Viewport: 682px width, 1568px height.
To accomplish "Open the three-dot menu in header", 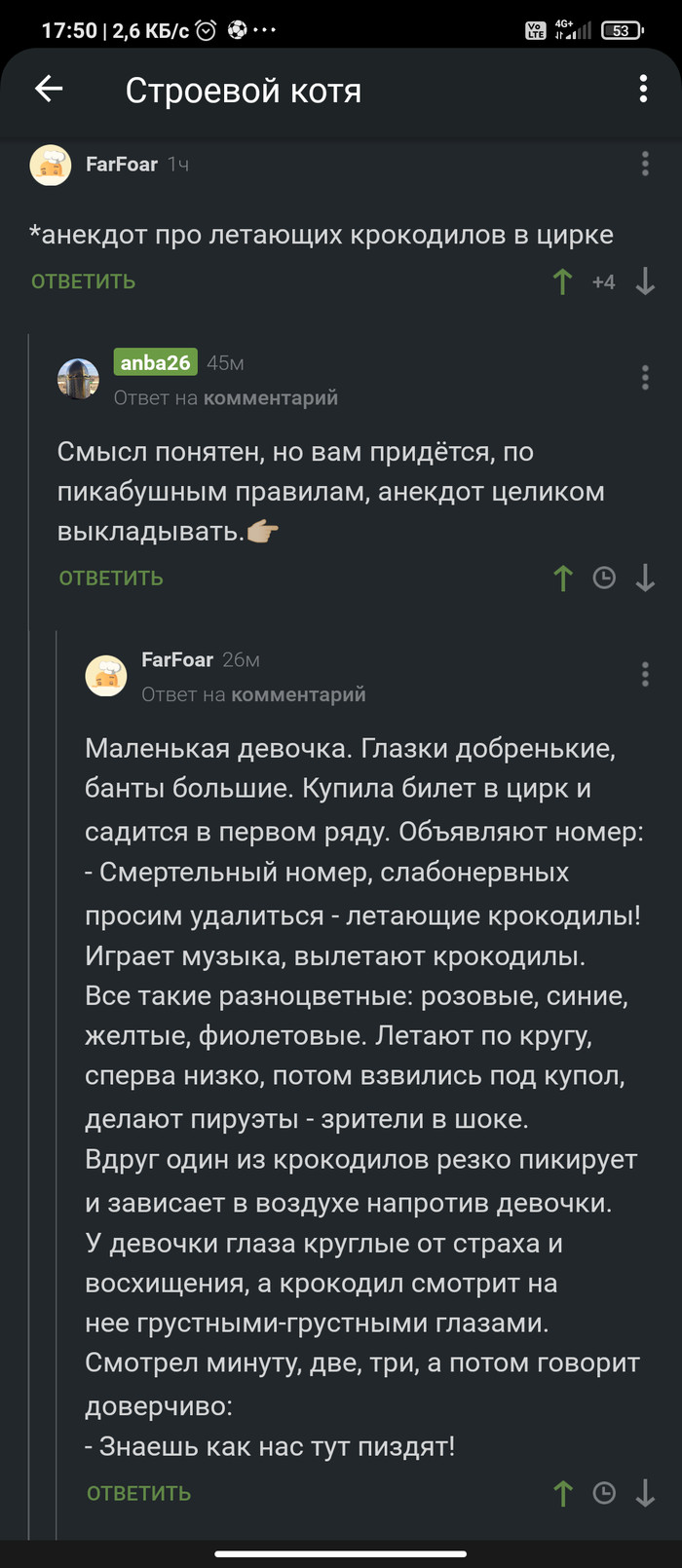I will click(643, 90).
